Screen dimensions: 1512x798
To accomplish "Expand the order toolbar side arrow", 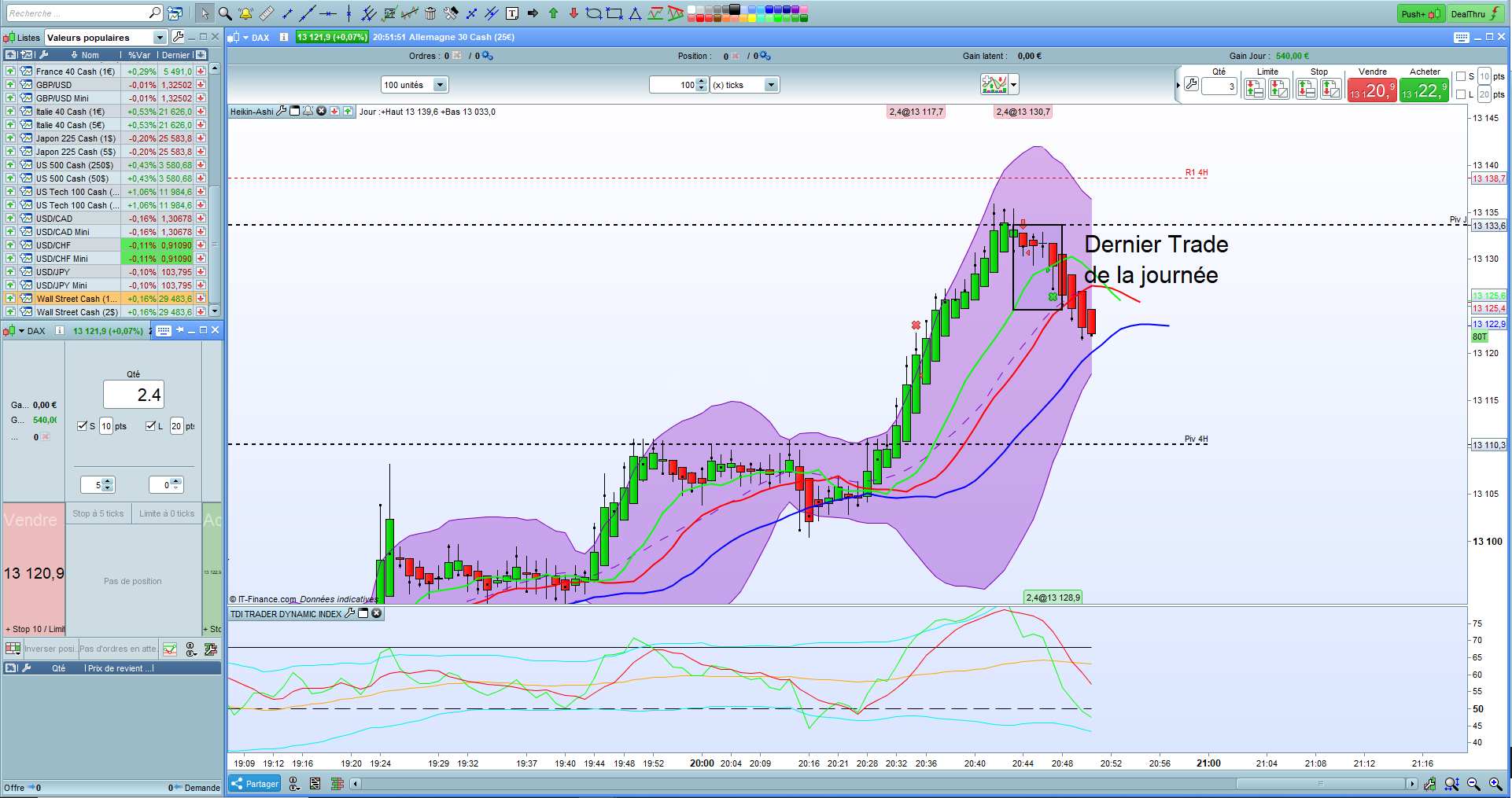I will (x=1178, y=85).
